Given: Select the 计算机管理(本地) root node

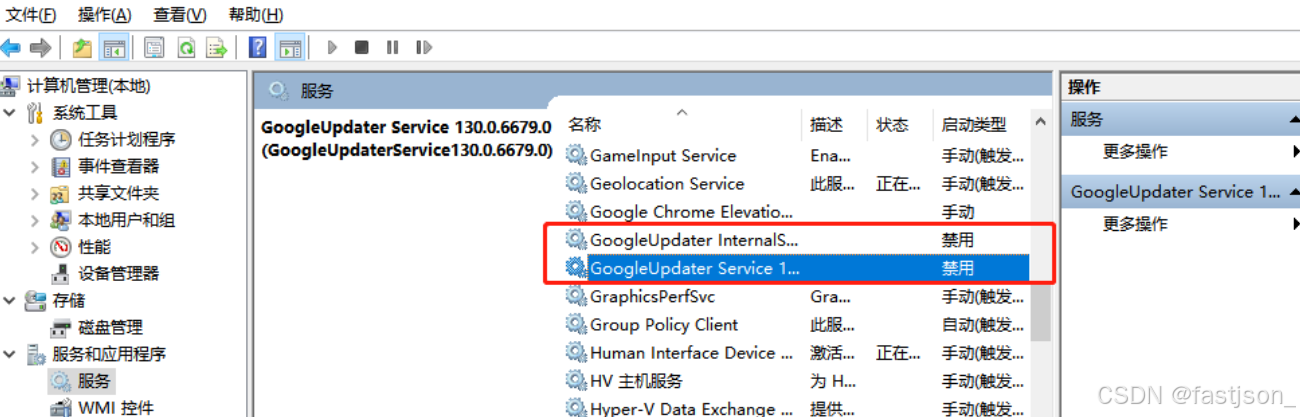Looking at the screenshot, I should click(88, 86).
